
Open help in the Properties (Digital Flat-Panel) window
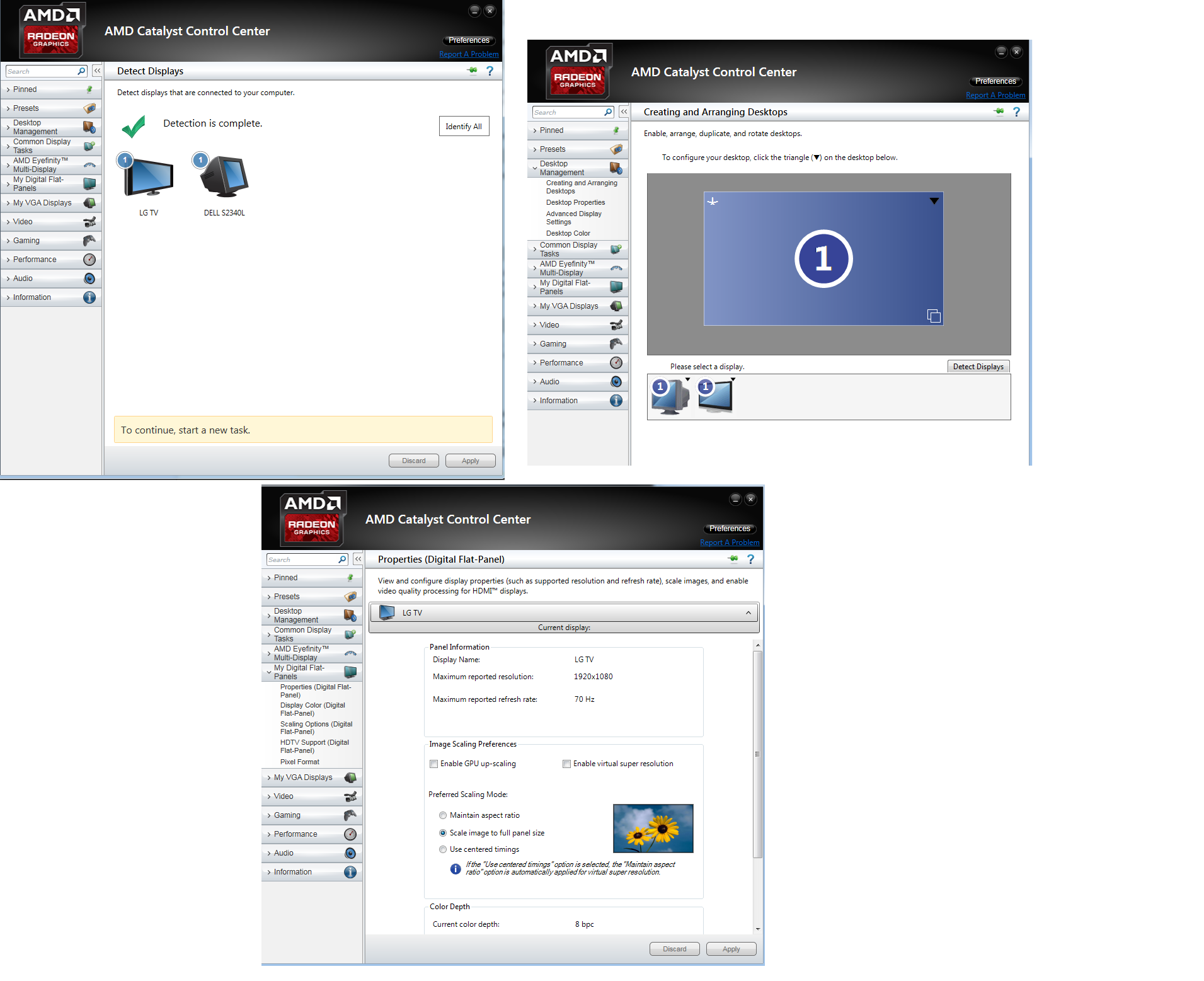click(750, 559)
